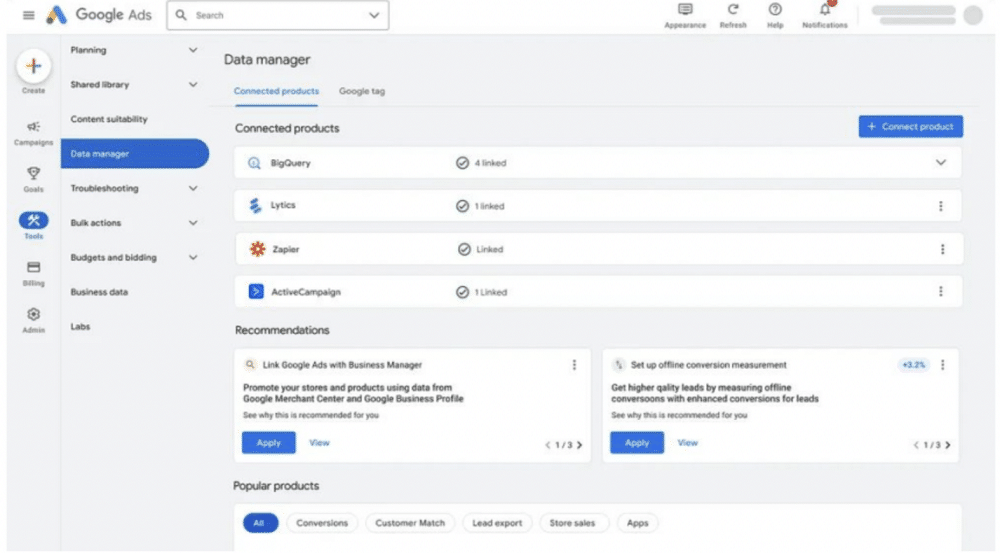Click the Zapier product icon

coord(257,249)
